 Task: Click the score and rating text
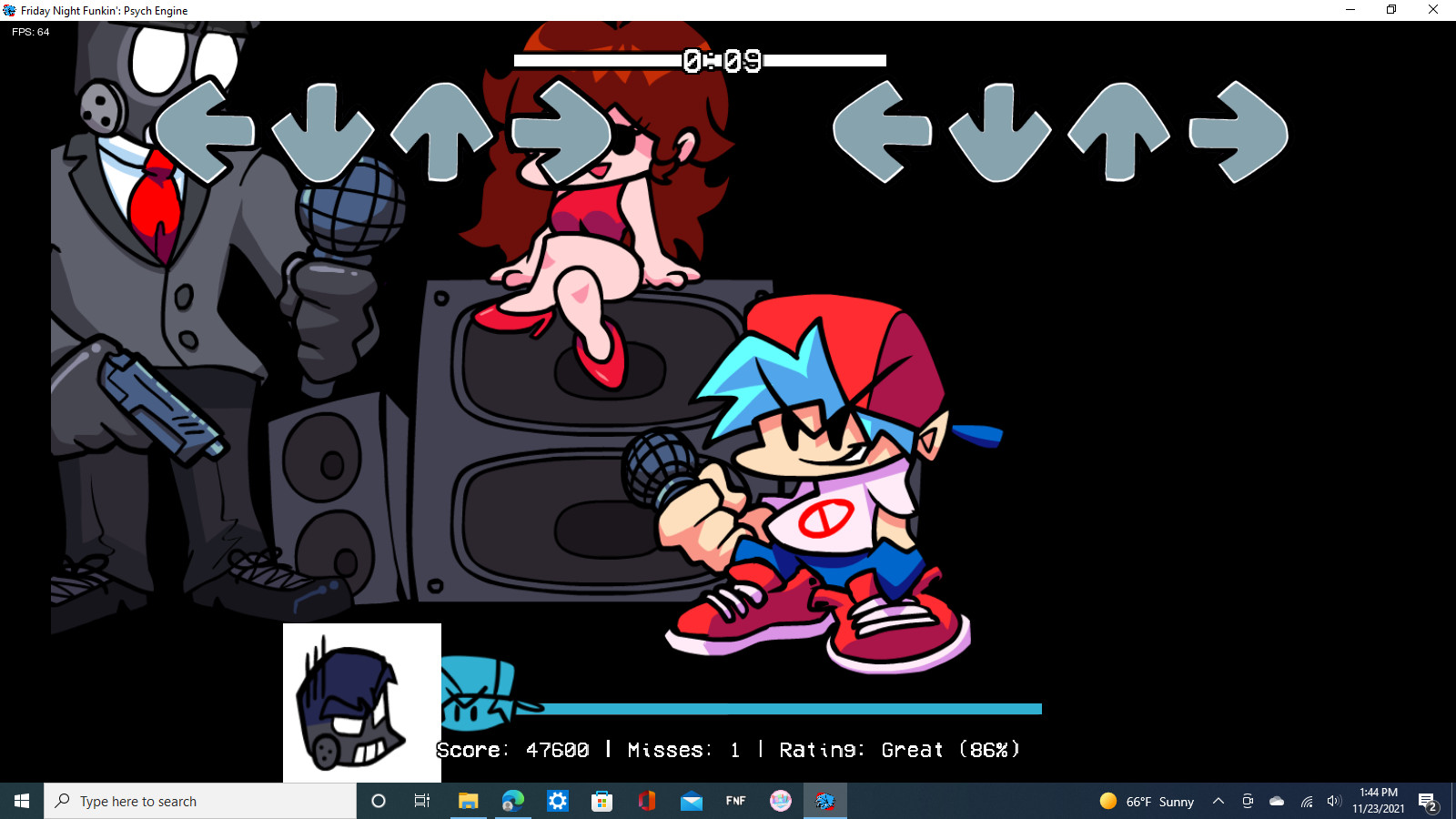728,750
